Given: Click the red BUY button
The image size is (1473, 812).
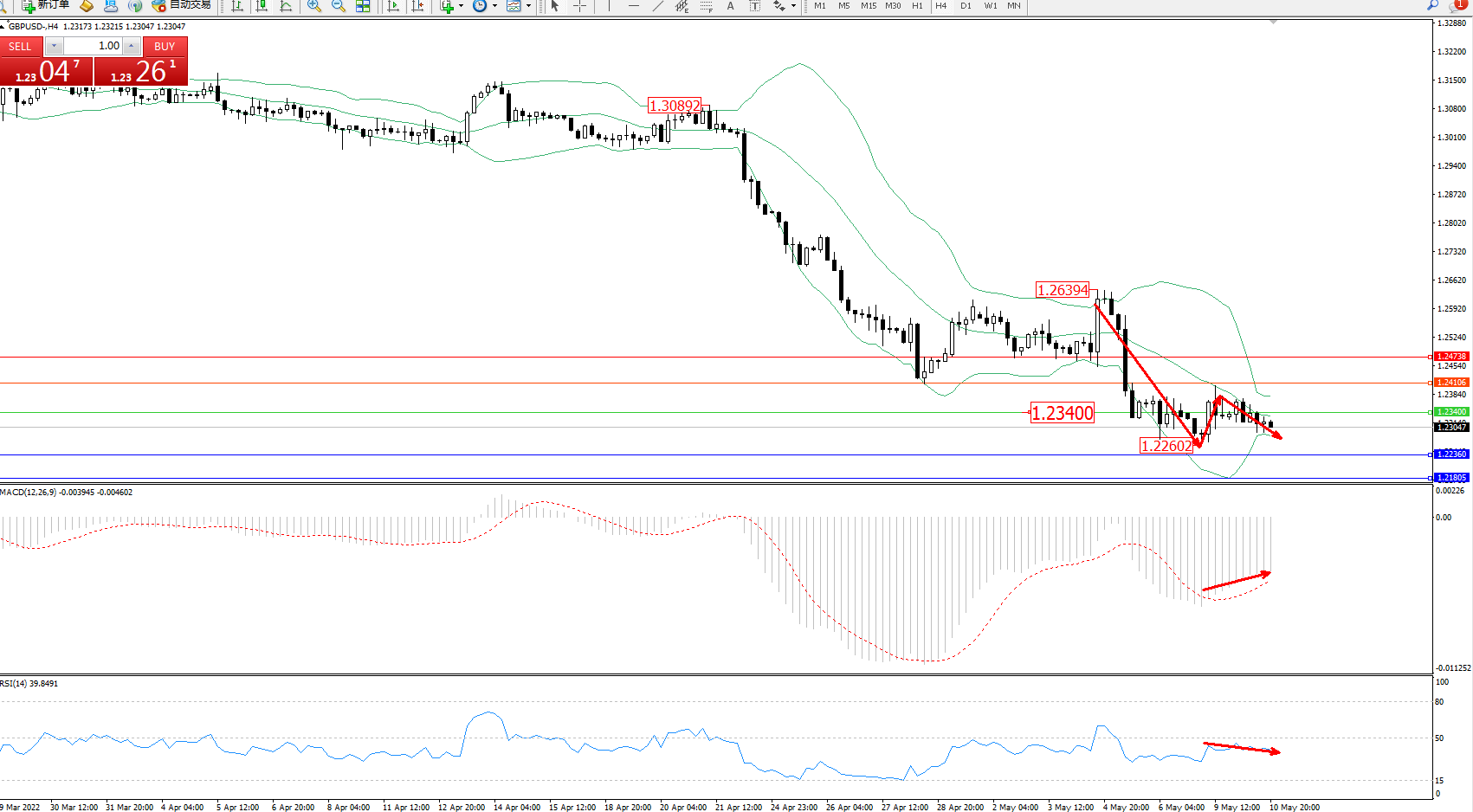Looking at the screenshot, I should point(165,46).
